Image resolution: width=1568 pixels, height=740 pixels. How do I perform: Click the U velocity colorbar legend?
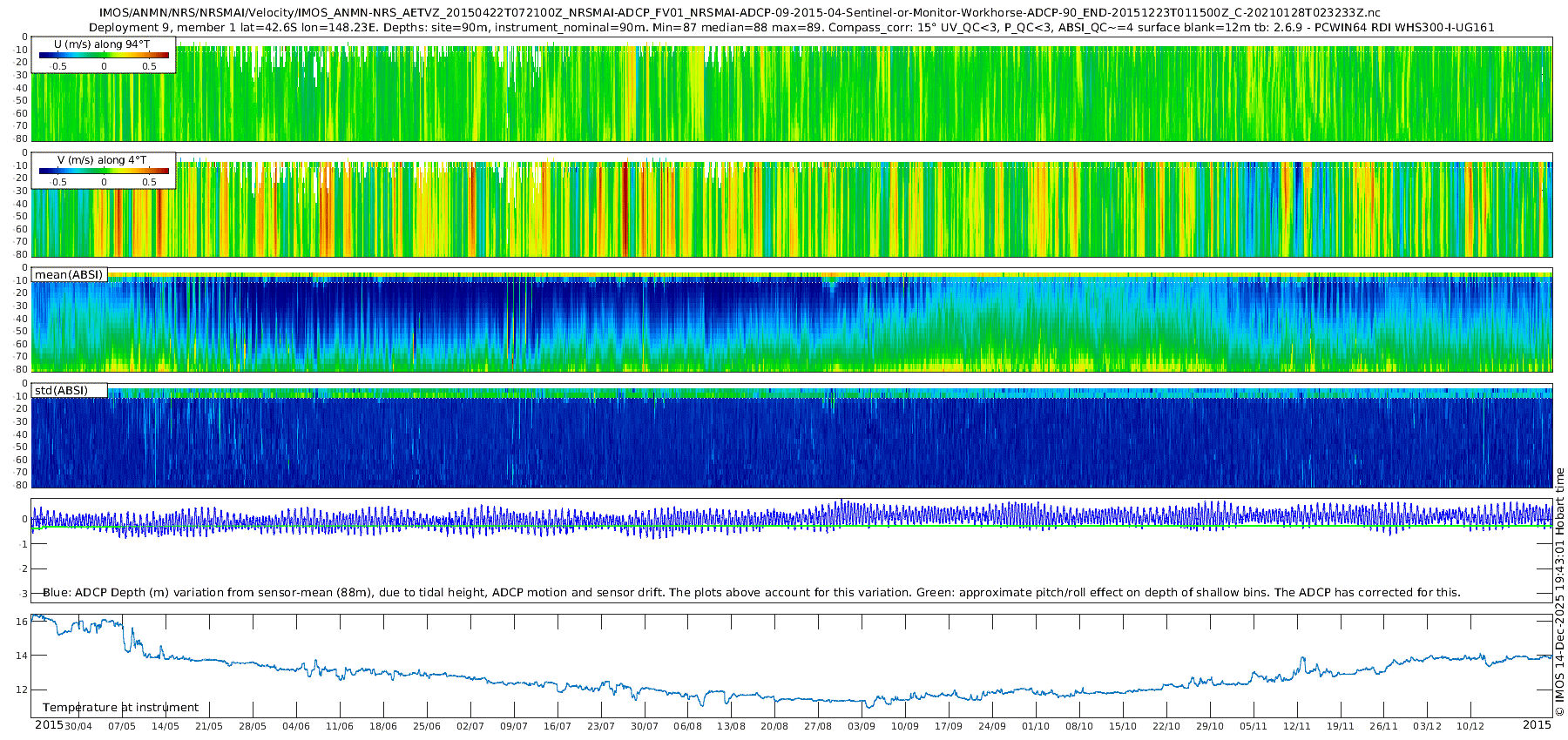(x=104, y=56)
